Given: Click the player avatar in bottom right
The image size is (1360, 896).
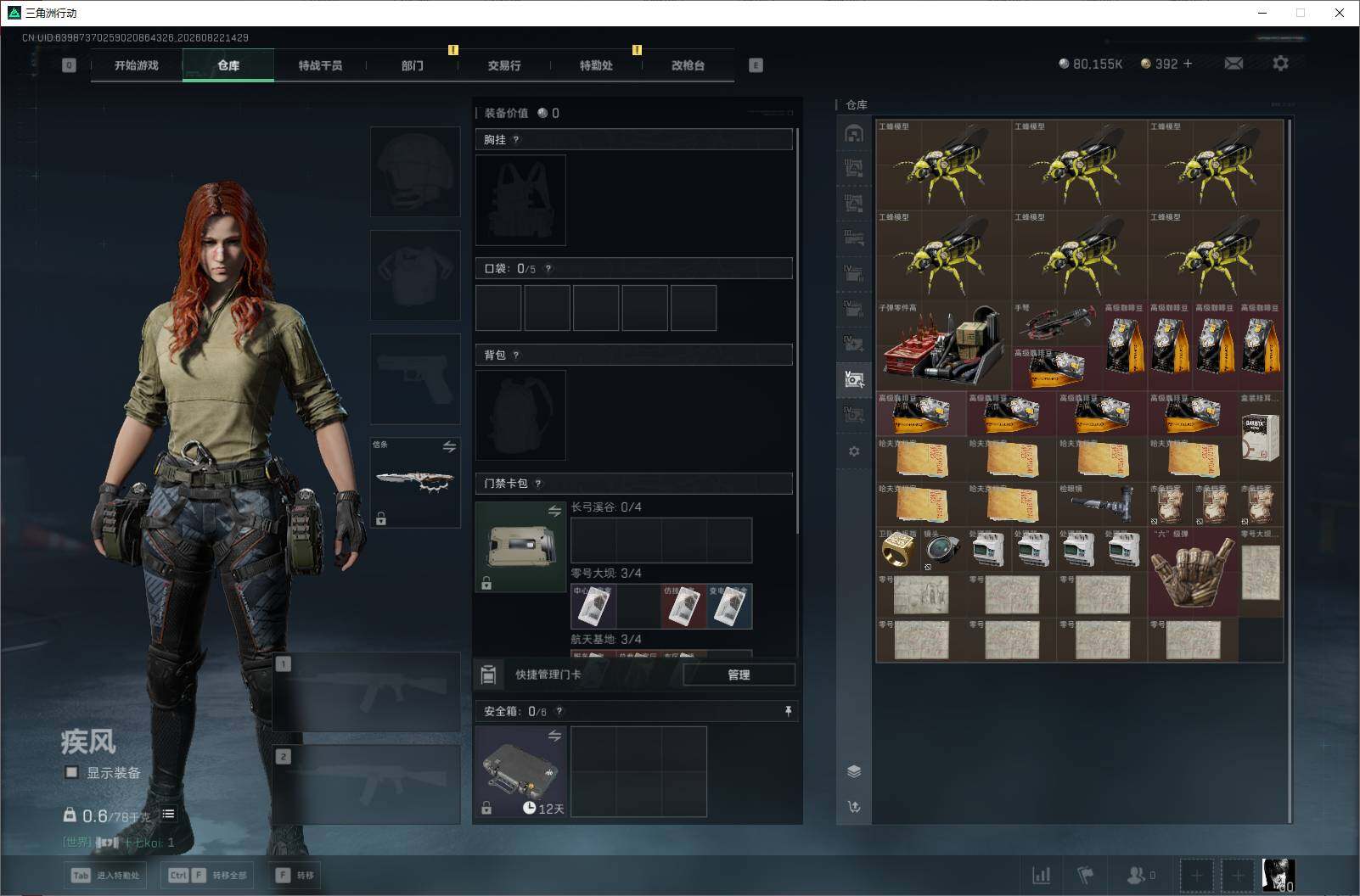Looking at the screenshot, I should (1278, 876).
